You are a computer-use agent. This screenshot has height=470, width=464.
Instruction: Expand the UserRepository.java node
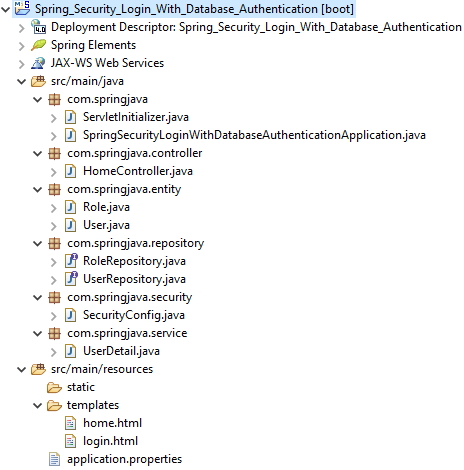pyautogui.click(x=54, y=280)
